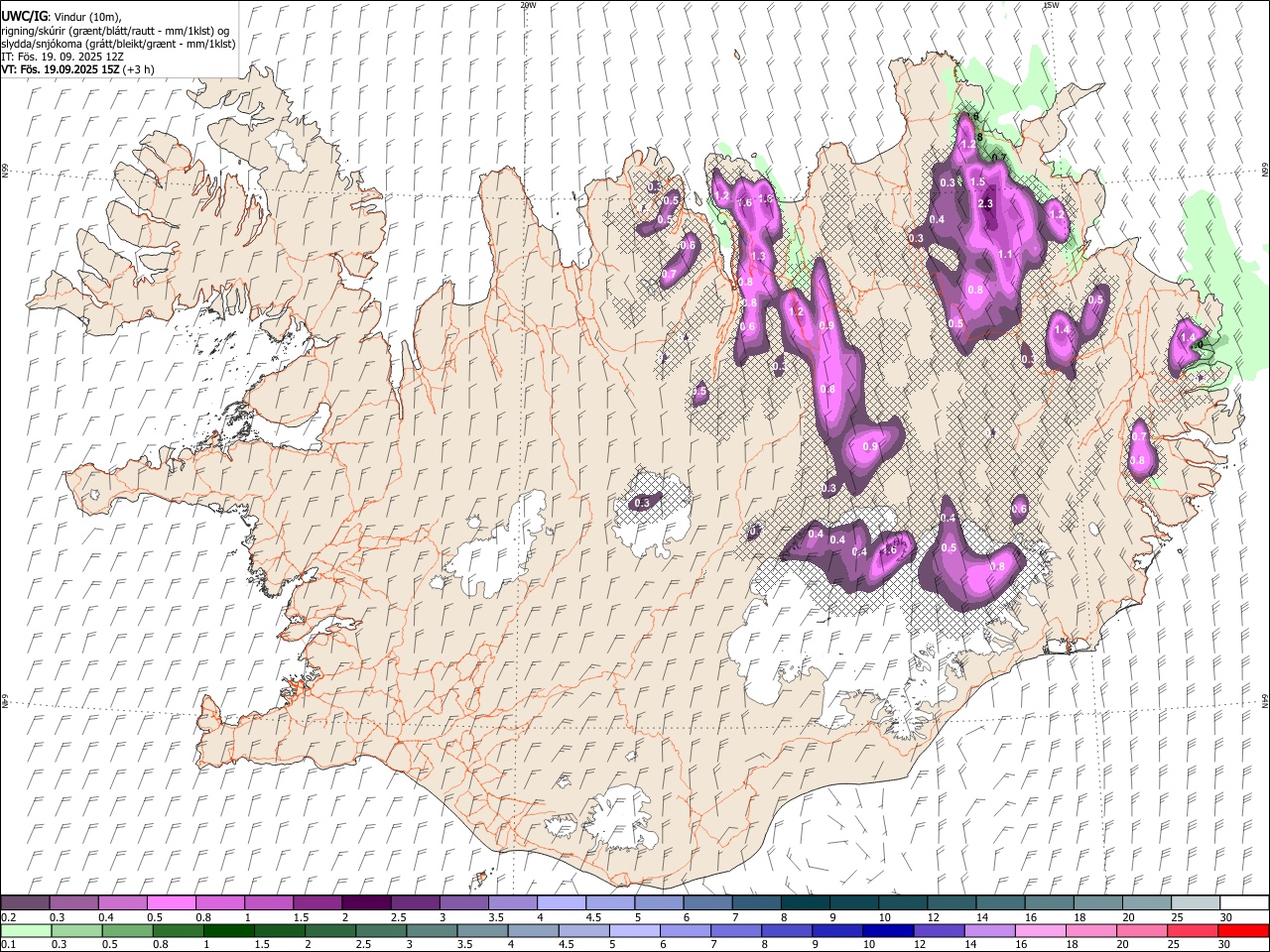This screenshot has height=952, width=1270.
Task: Click the '0.8' value over the Vatnajökull glacier
Action: point(997,566)
